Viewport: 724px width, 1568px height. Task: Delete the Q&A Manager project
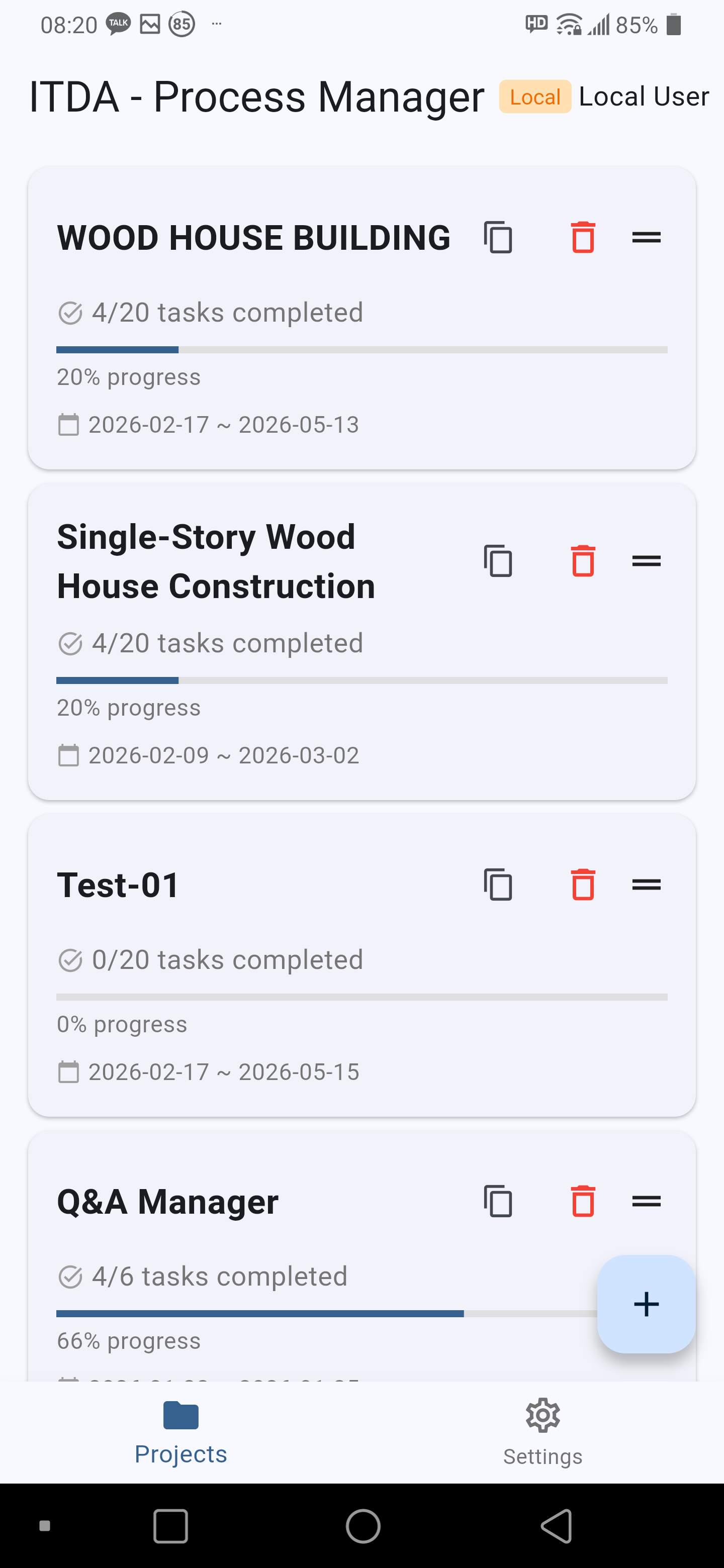click(583, 1201)
